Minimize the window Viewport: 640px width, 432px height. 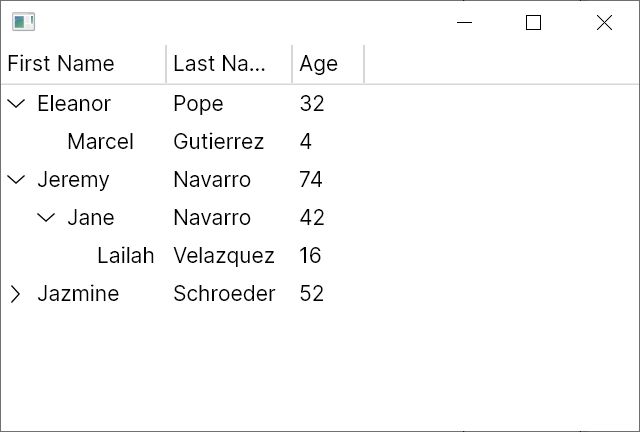click(x=463, y=23)
